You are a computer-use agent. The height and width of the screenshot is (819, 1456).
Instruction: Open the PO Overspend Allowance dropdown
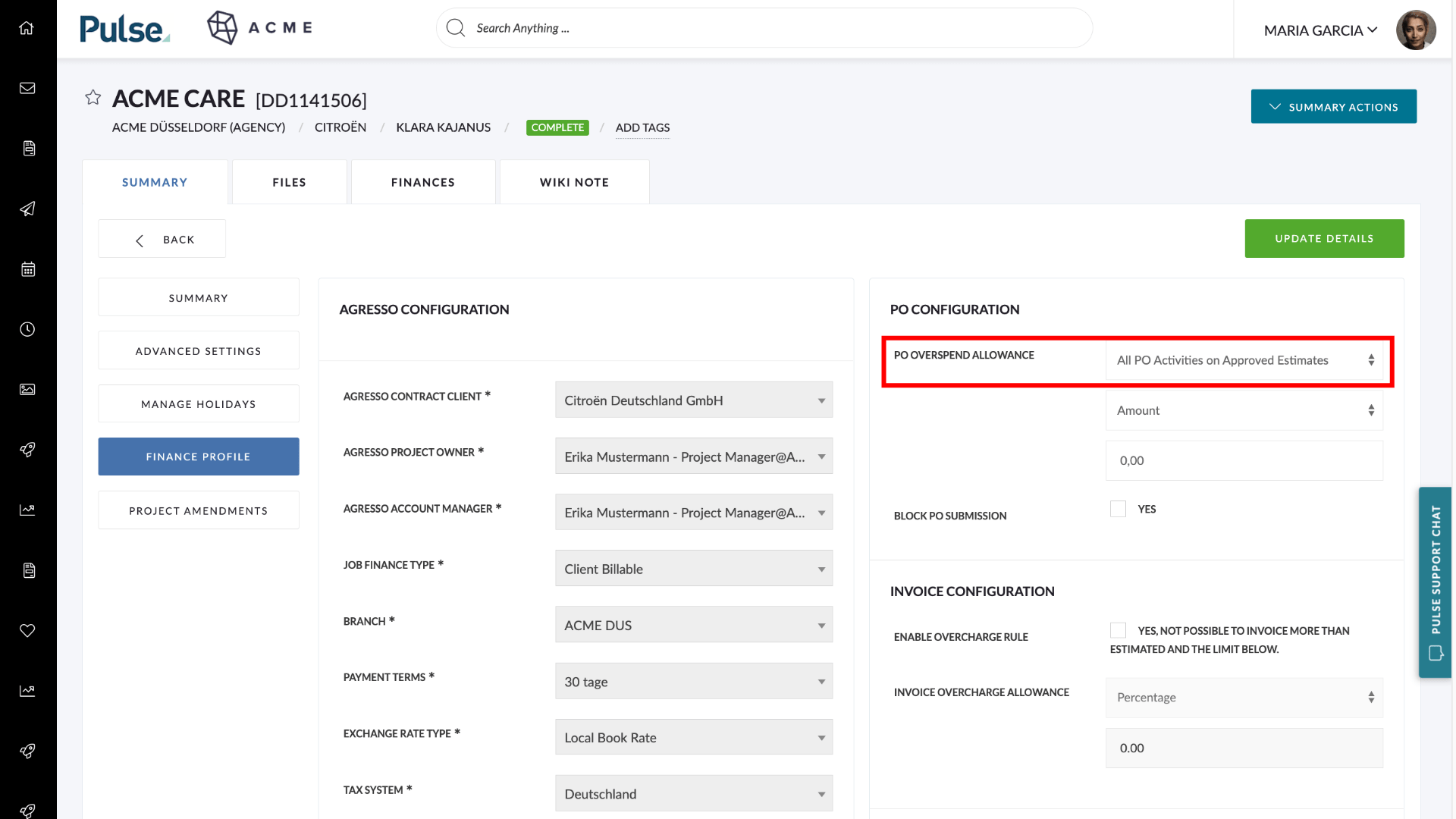click(1244, 360)
